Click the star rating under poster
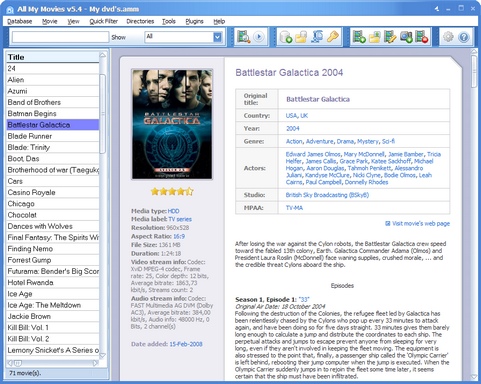The width and height of the screenshot is (481, 384). pos(172,191)
